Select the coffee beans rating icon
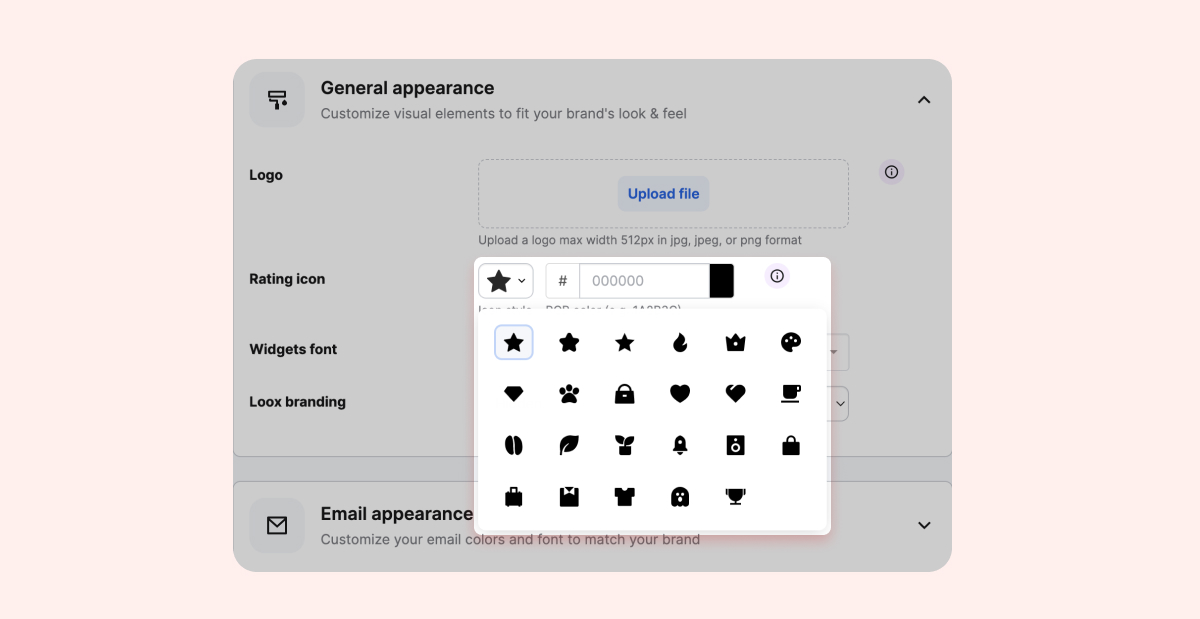1200x619 pixels. (x=514, y=445)
